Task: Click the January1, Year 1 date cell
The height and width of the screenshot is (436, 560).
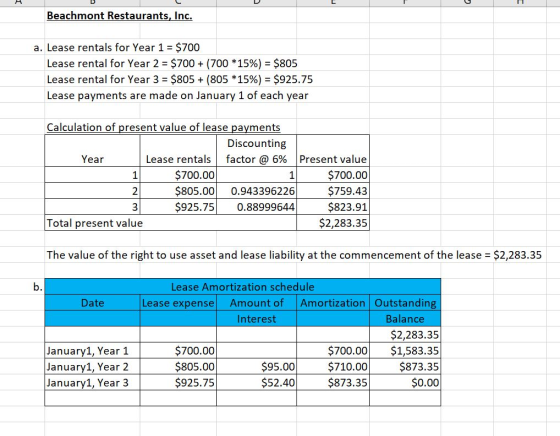Action: [92, 351]
